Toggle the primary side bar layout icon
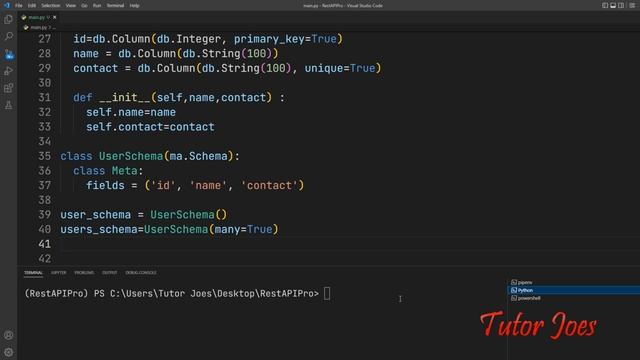This screenshot has width=640, height=360. (605, 5)
